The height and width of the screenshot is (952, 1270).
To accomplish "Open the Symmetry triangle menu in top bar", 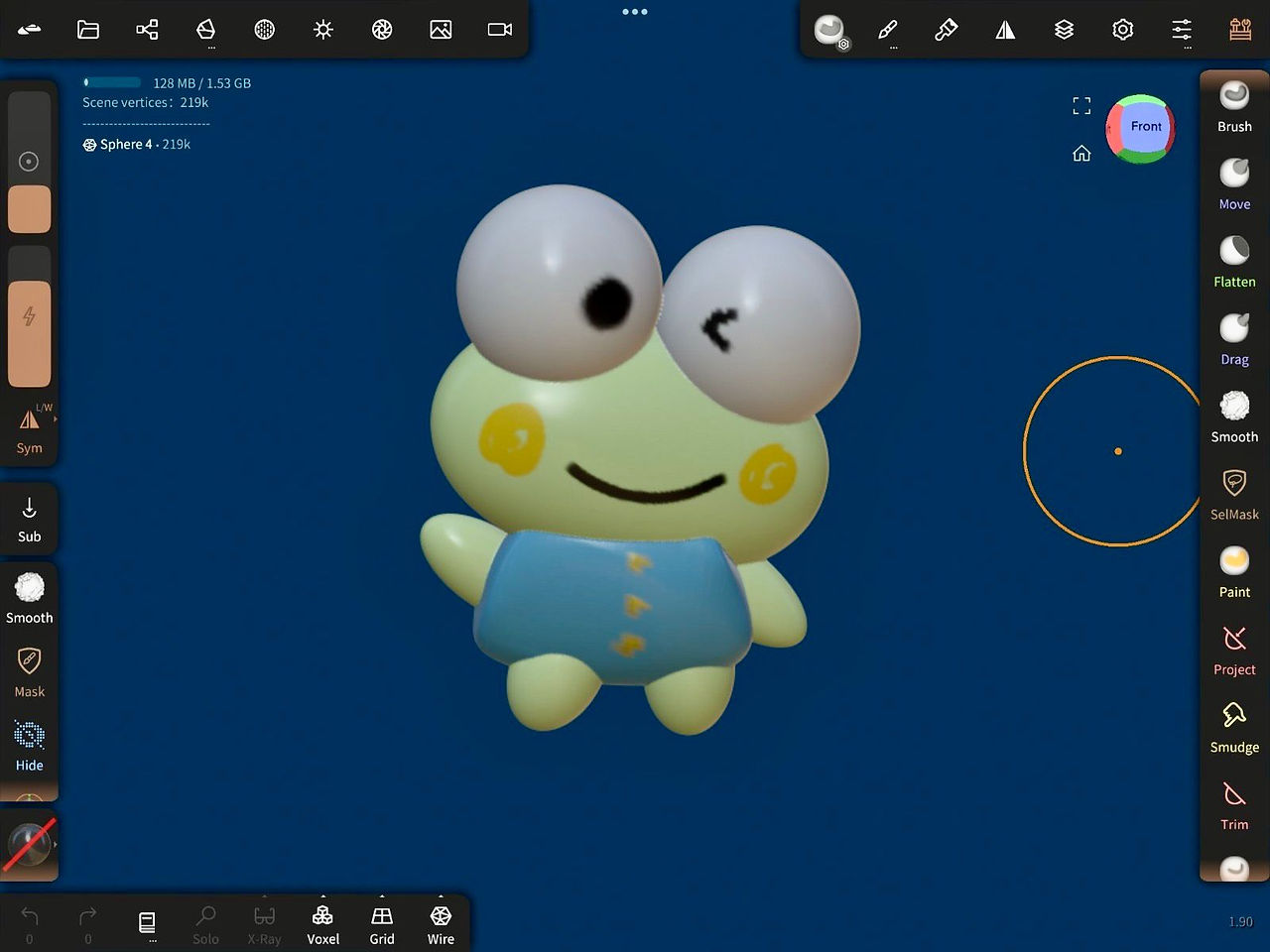I will (x=1005, y=30).
